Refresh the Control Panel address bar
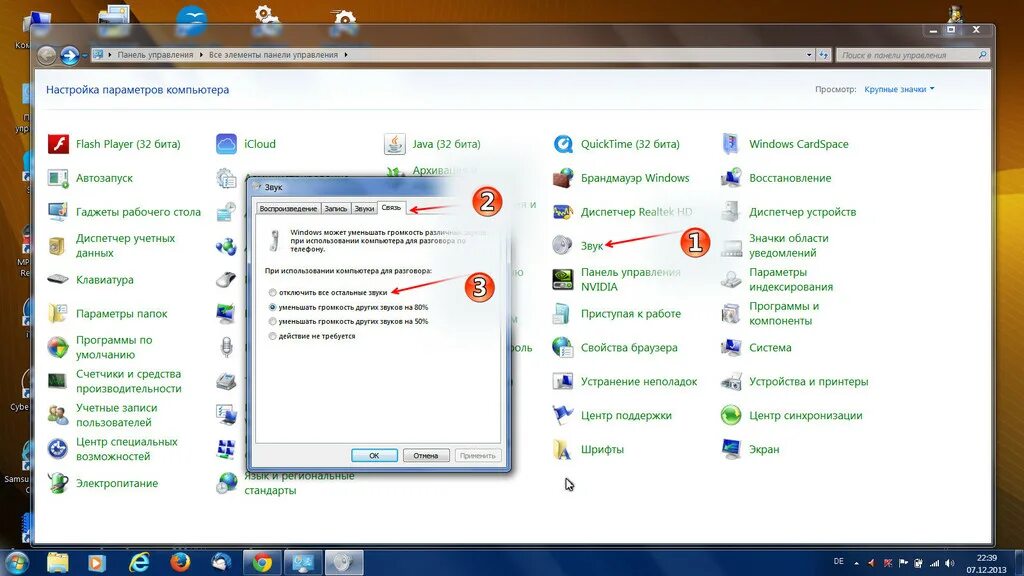 click(824, 55)
